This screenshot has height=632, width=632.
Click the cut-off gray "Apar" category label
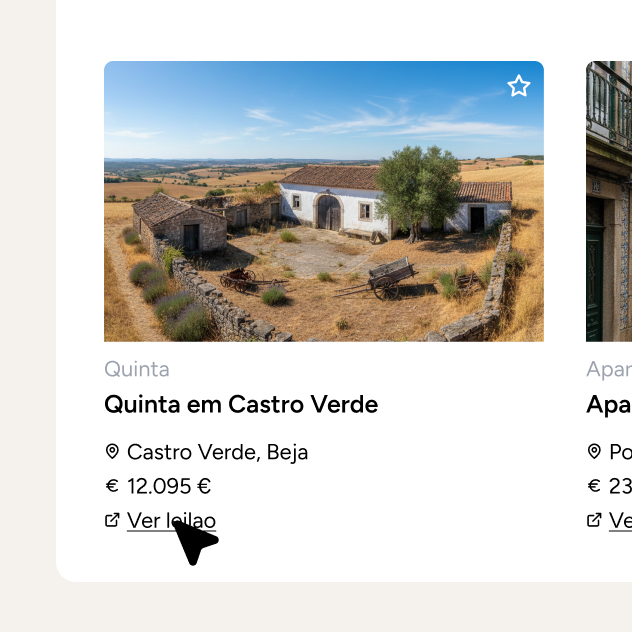click(608, 369)
